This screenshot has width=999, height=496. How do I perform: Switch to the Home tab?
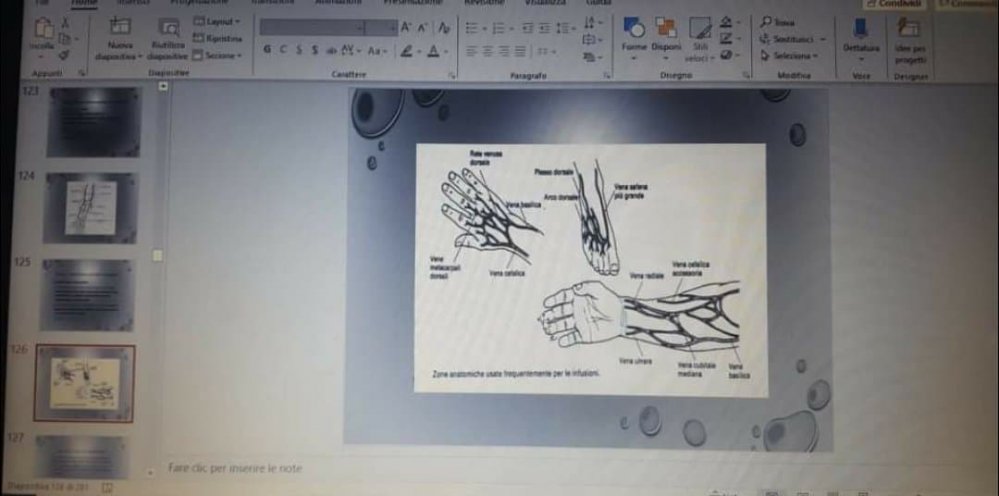pos(84,4)
